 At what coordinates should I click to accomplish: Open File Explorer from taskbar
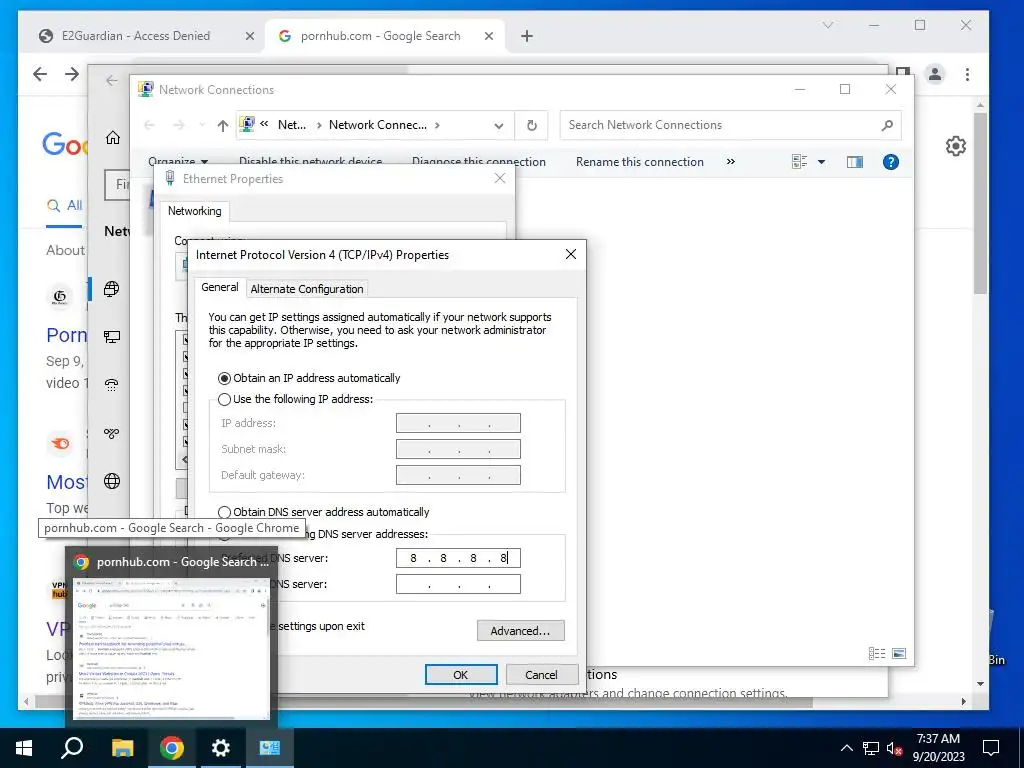[122, 748]
